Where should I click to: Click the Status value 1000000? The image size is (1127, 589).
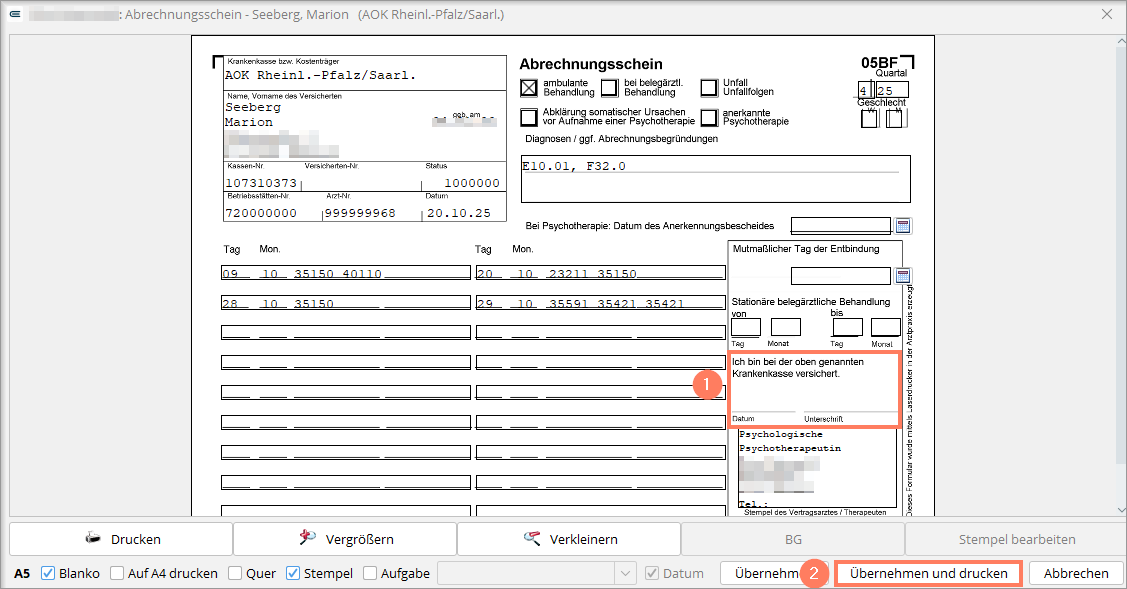(472, 183)
